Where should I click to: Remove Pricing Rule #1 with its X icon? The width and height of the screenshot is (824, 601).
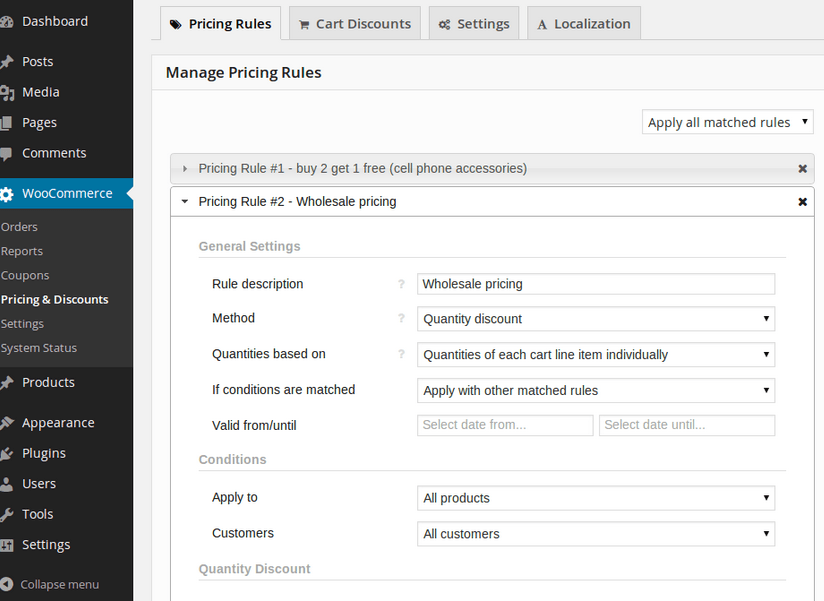tap(802, 169)
